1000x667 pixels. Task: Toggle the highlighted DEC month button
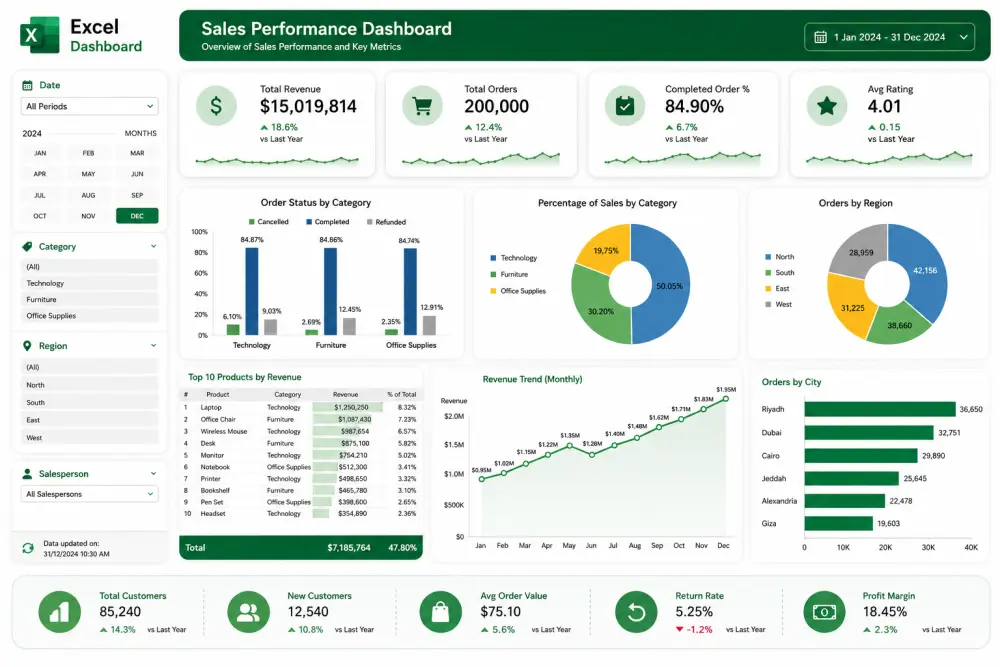[x=137, y=216]
